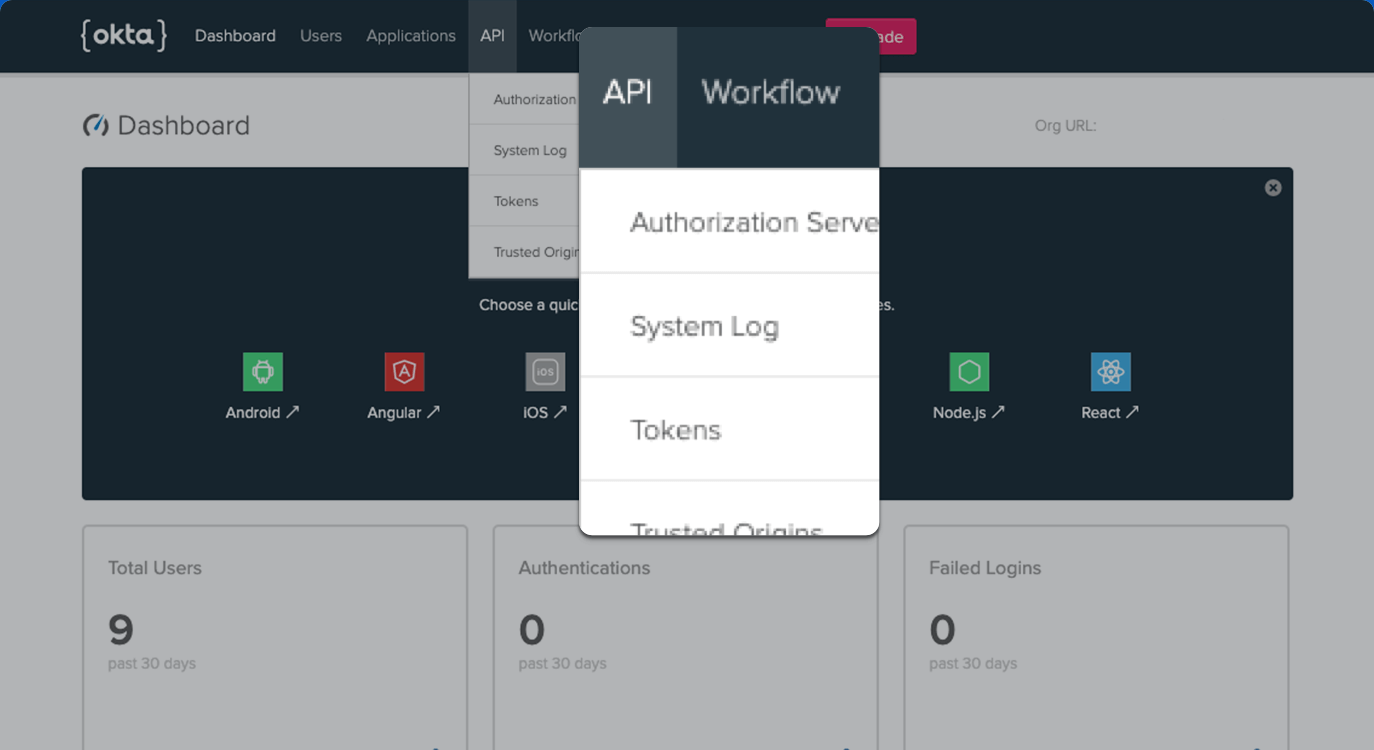Open the iOS quickstart icon
The image size is (1374, 750).
545,372
